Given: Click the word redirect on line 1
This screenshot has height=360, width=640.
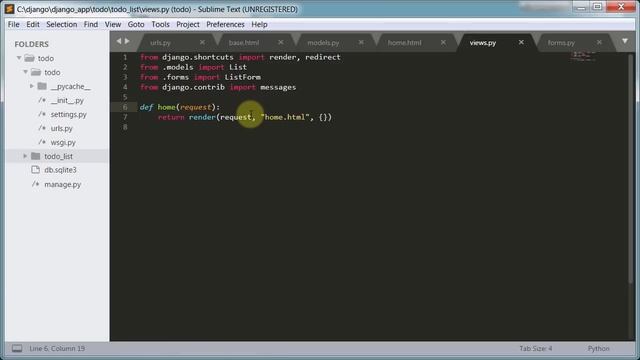Looking at the screenshot, I should click(323, 57).
